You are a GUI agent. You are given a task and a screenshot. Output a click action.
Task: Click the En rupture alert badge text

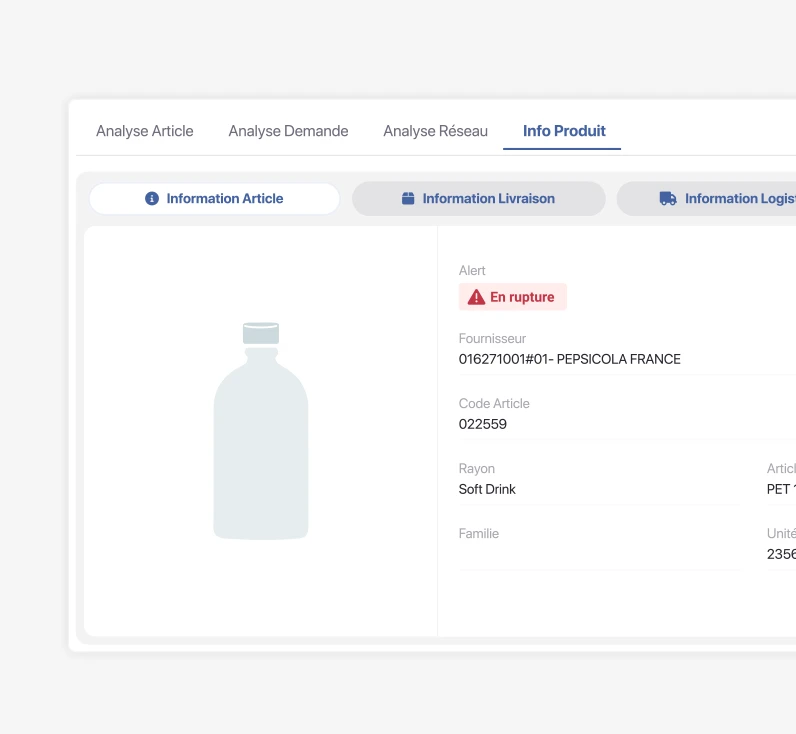[522, 297]
